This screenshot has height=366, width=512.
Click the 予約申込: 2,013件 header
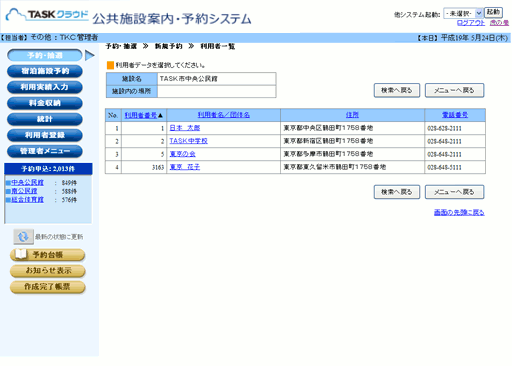coord(48,169)
